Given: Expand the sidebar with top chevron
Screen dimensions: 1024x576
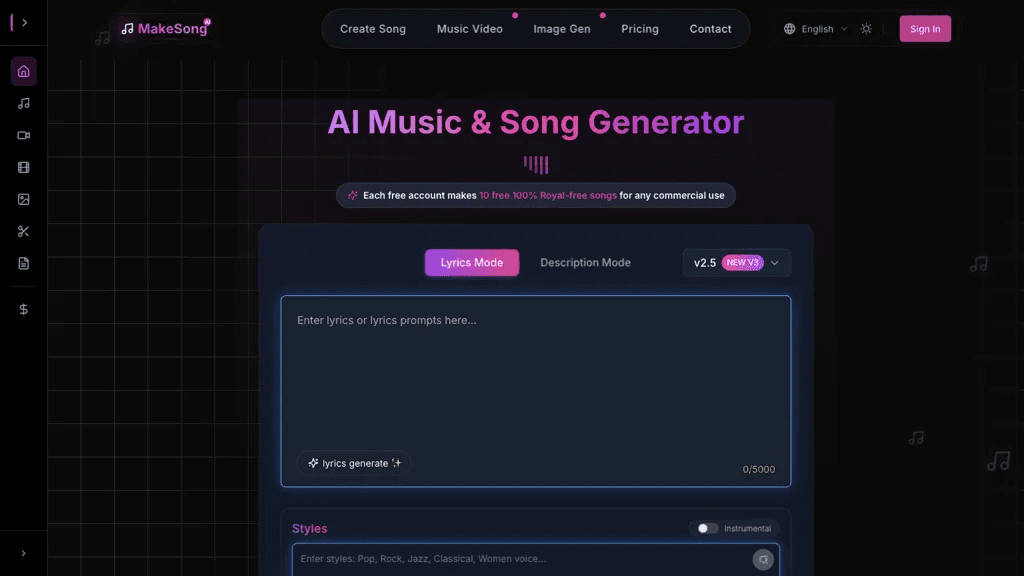Looking at the screenshot, I should pos(24,23).
